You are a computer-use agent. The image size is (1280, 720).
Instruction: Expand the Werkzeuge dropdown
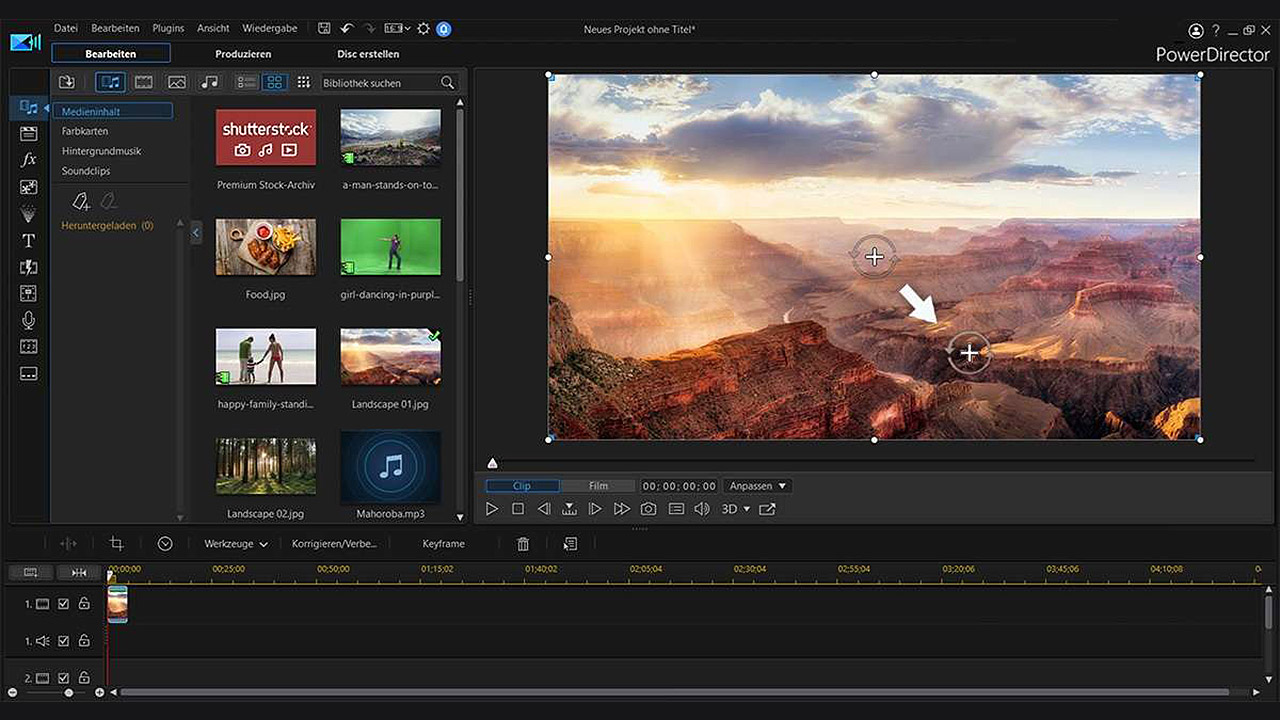point(236,544)
